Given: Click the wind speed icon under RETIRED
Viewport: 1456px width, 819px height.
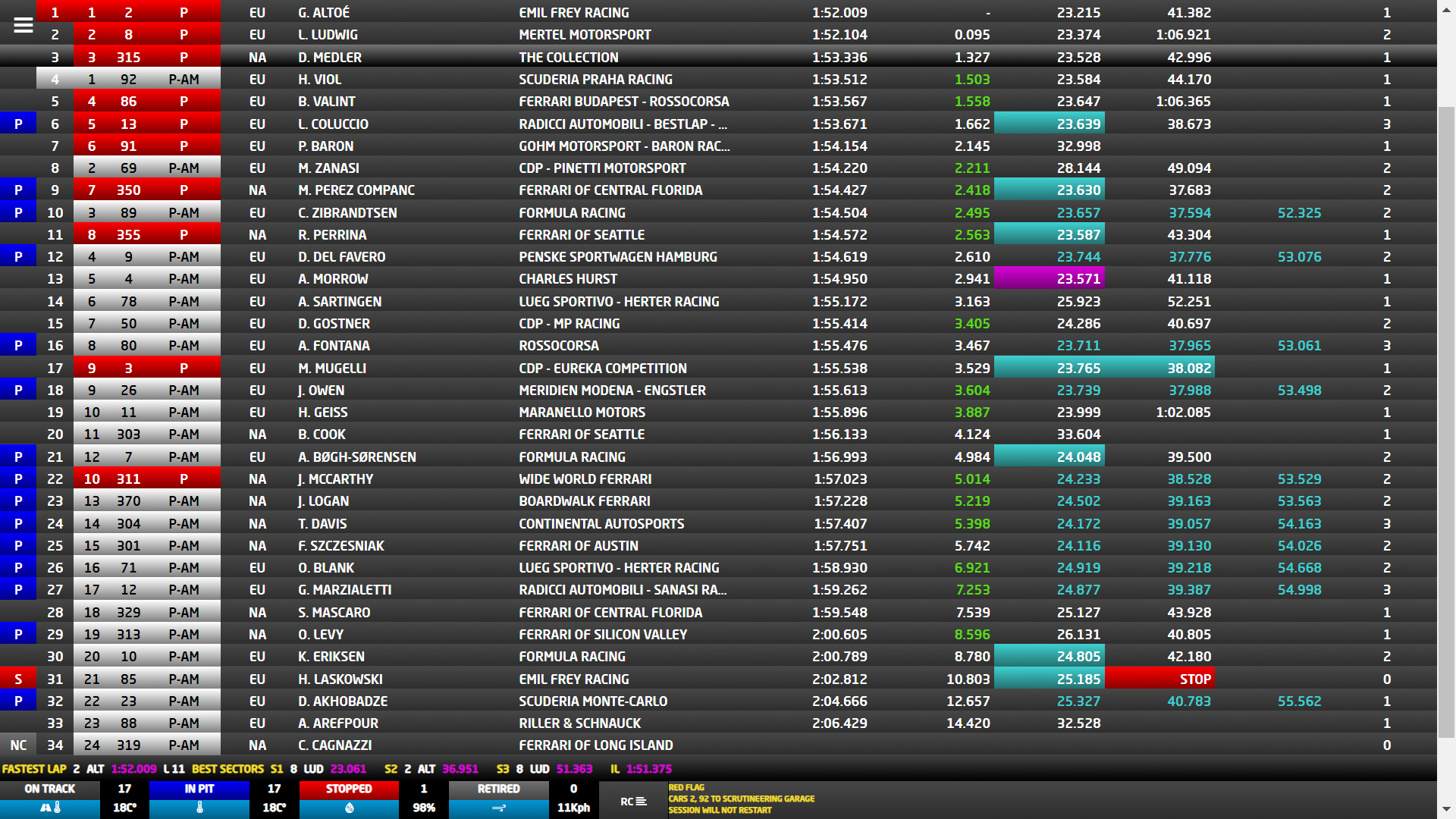Looking at the screenshot, I should 498,808.
